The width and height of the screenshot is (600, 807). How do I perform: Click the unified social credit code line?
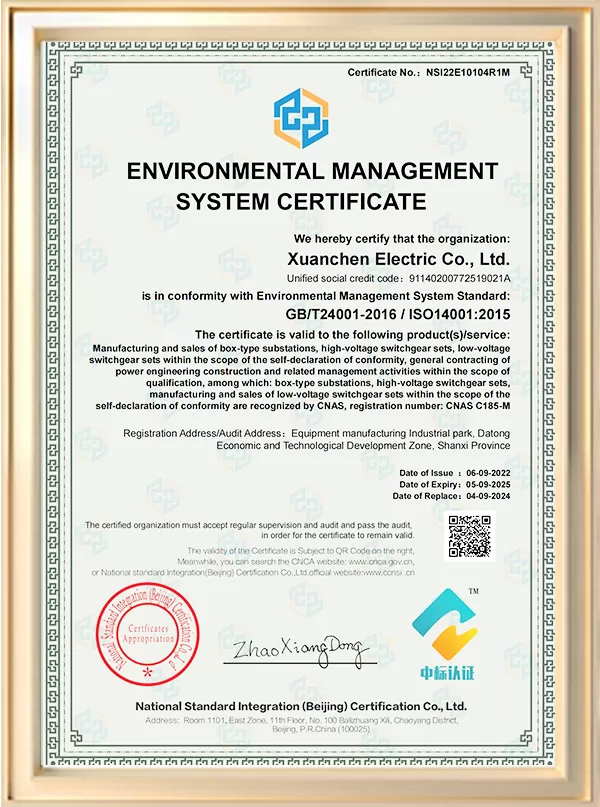tap(399, 278)
